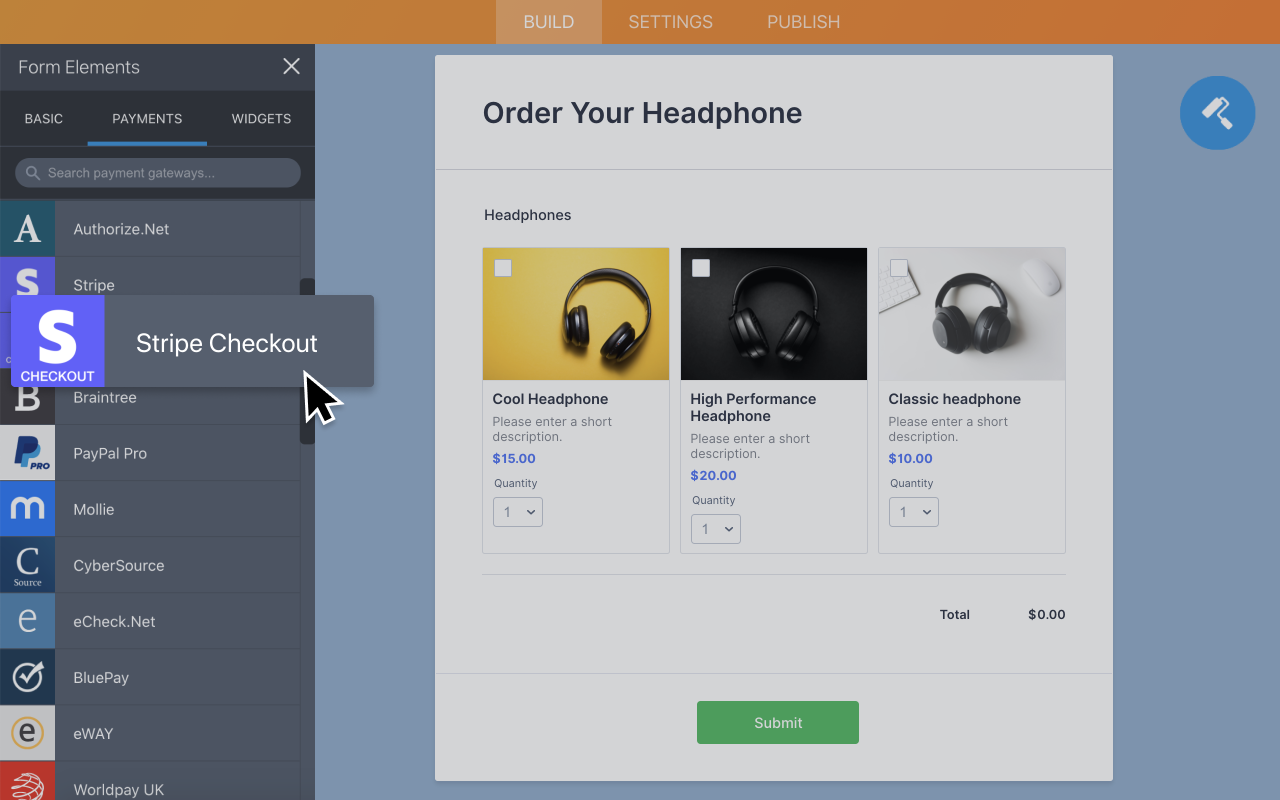The width and height of the screenshot is (1280, 800).
Task: Expand High Performance Headphone quantity selector
Action: pos(716,529)
